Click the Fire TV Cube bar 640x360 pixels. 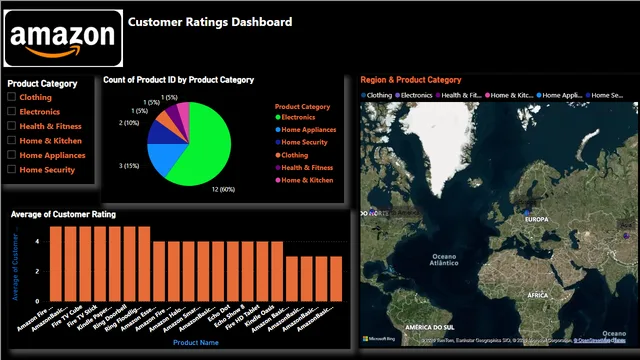85,264
